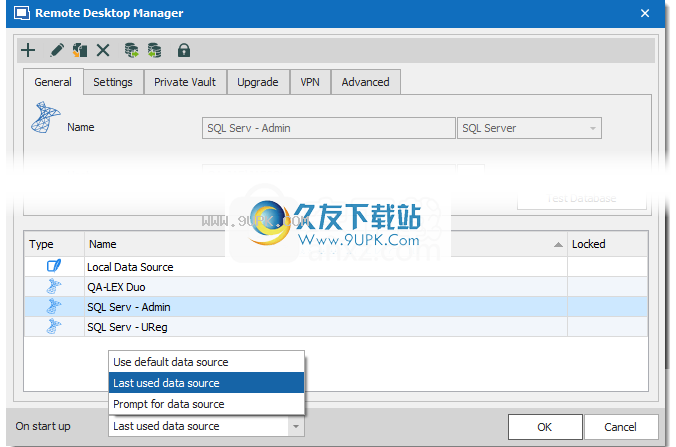Select the QA-LEX Duo row
Screen dimensions: 676x447
336,287
